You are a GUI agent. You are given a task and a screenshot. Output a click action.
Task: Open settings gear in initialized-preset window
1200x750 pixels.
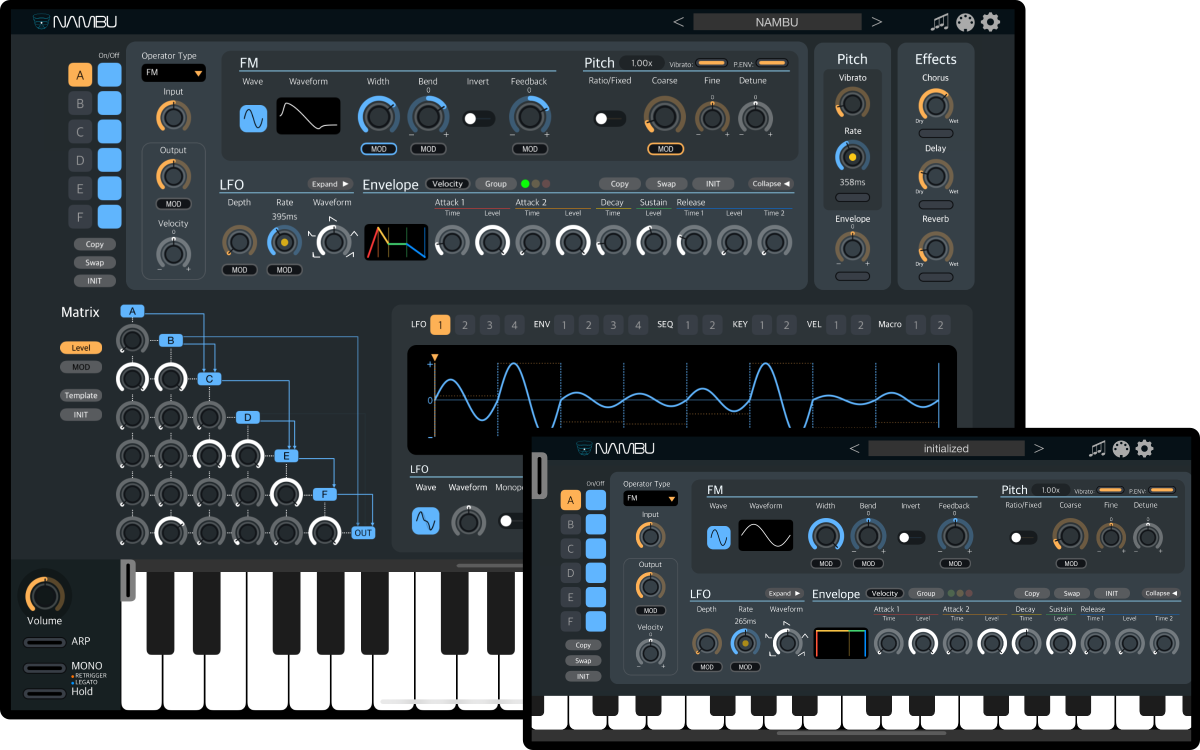click(1145, 448)
